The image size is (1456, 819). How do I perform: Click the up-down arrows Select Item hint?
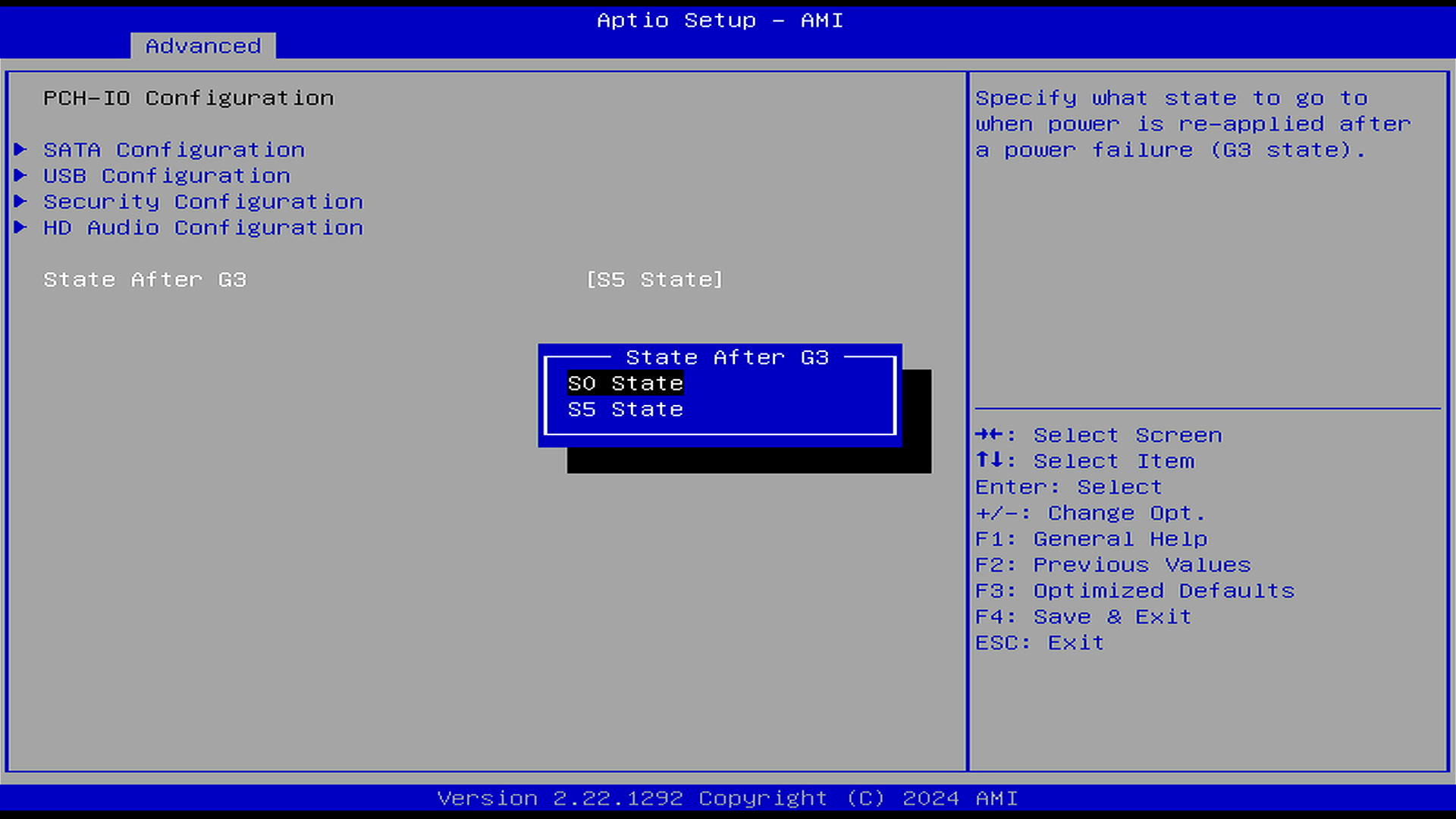tap(1084, 461)
